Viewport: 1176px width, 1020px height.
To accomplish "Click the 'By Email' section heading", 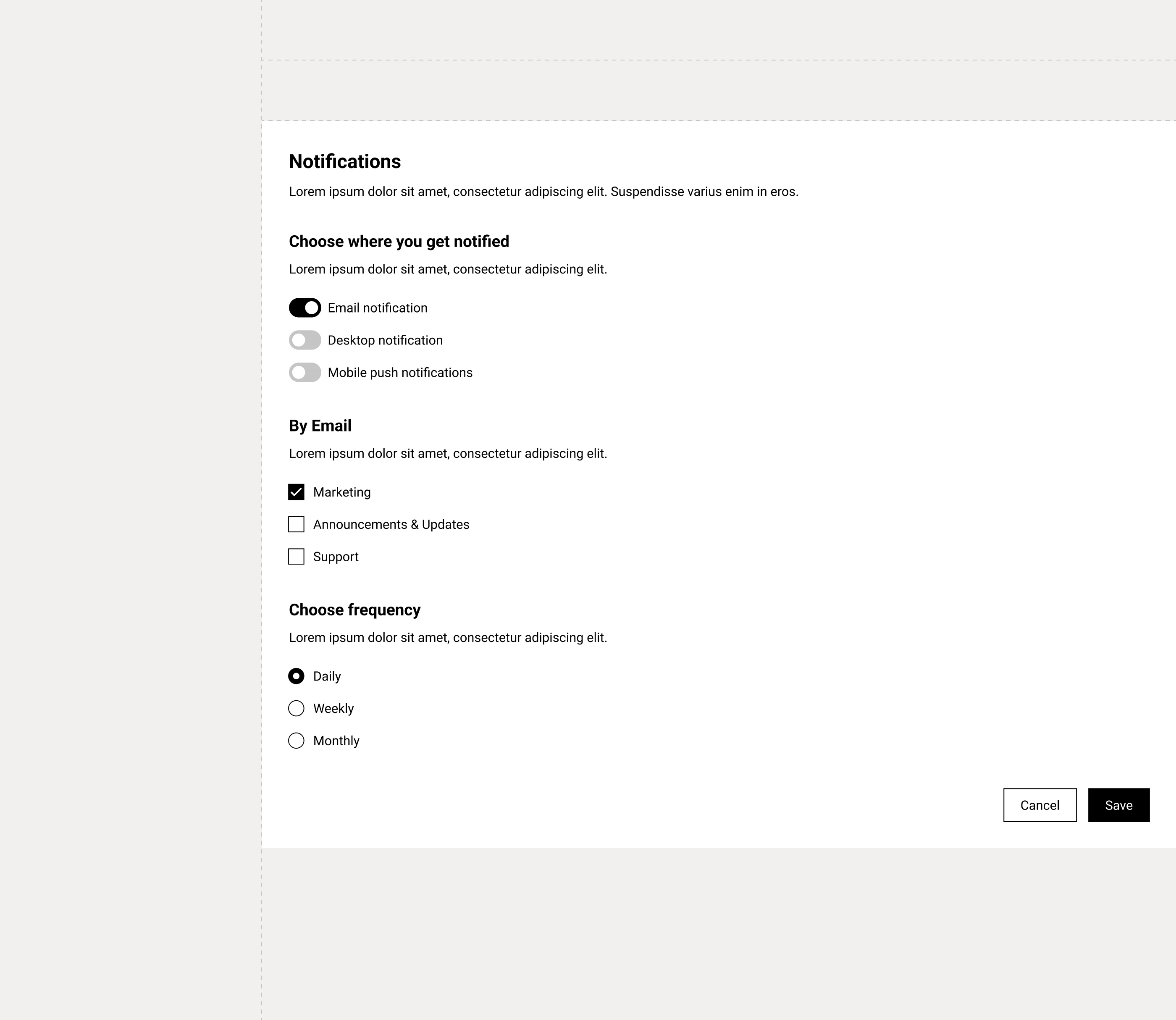I will tap(320, 426).
